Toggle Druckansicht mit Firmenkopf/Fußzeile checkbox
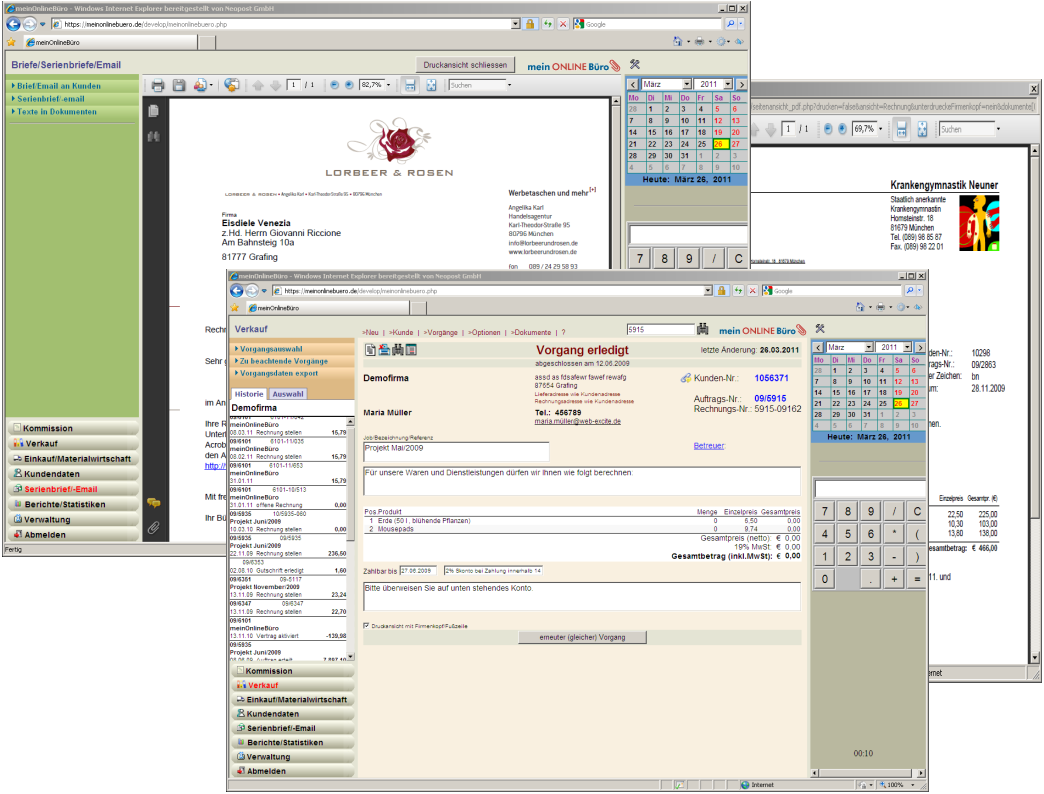1044x794 pixels. pos(366,626)
